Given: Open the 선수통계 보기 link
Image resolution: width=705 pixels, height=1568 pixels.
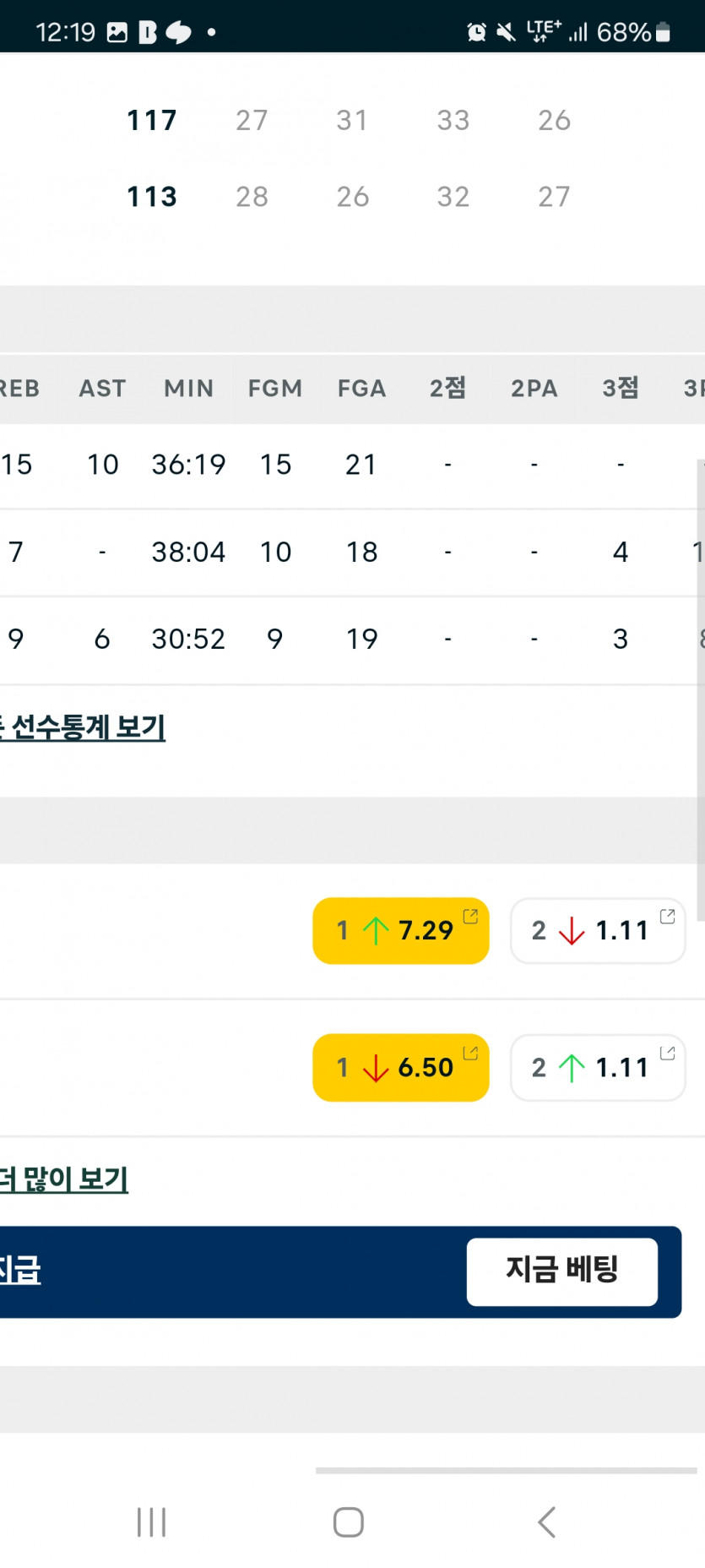Looking at the screenshot, I should (x=83, y=727).
